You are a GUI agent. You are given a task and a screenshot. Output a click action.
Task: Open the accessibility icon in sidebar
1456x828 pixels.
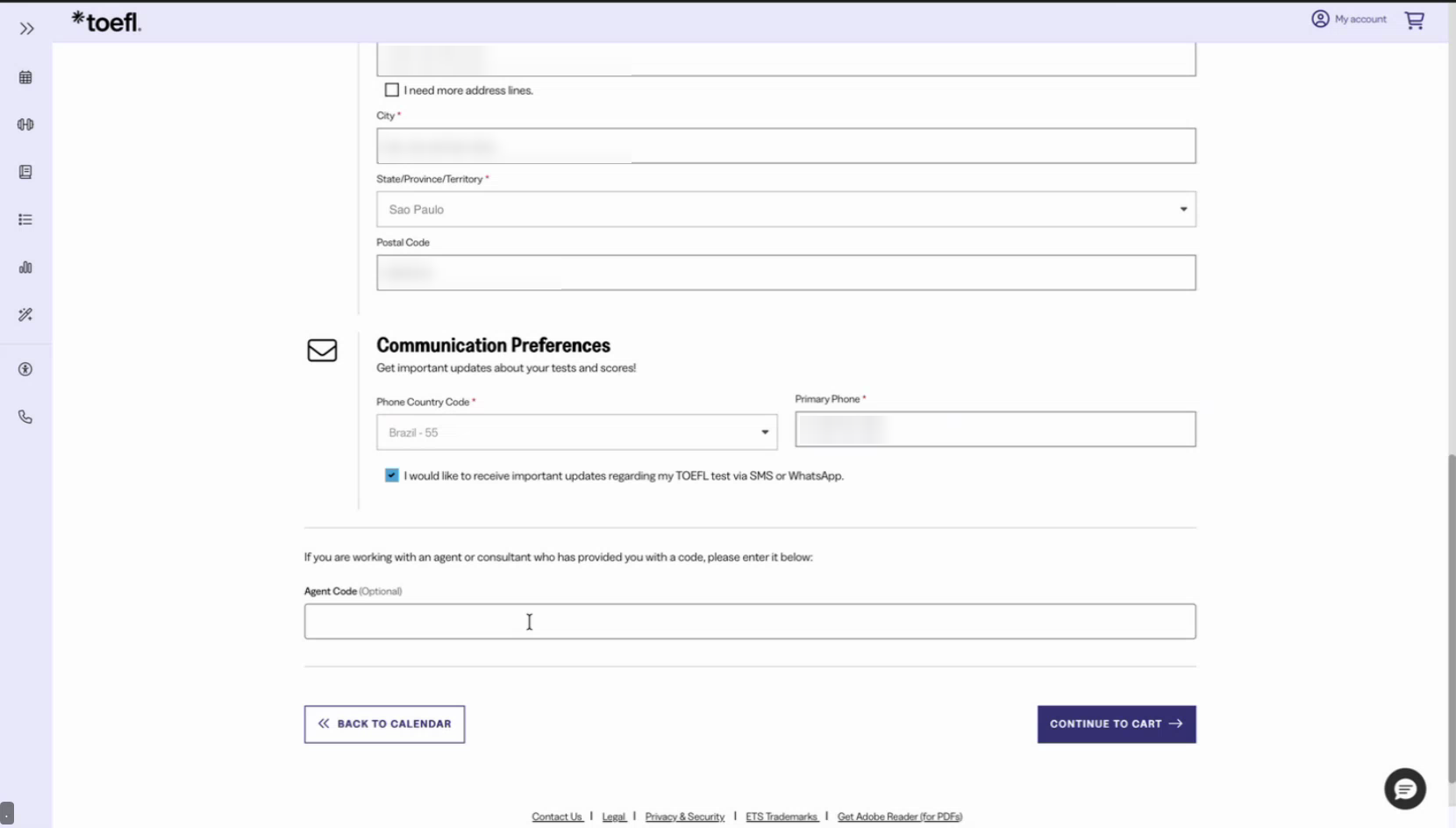(x=25, y=369)
